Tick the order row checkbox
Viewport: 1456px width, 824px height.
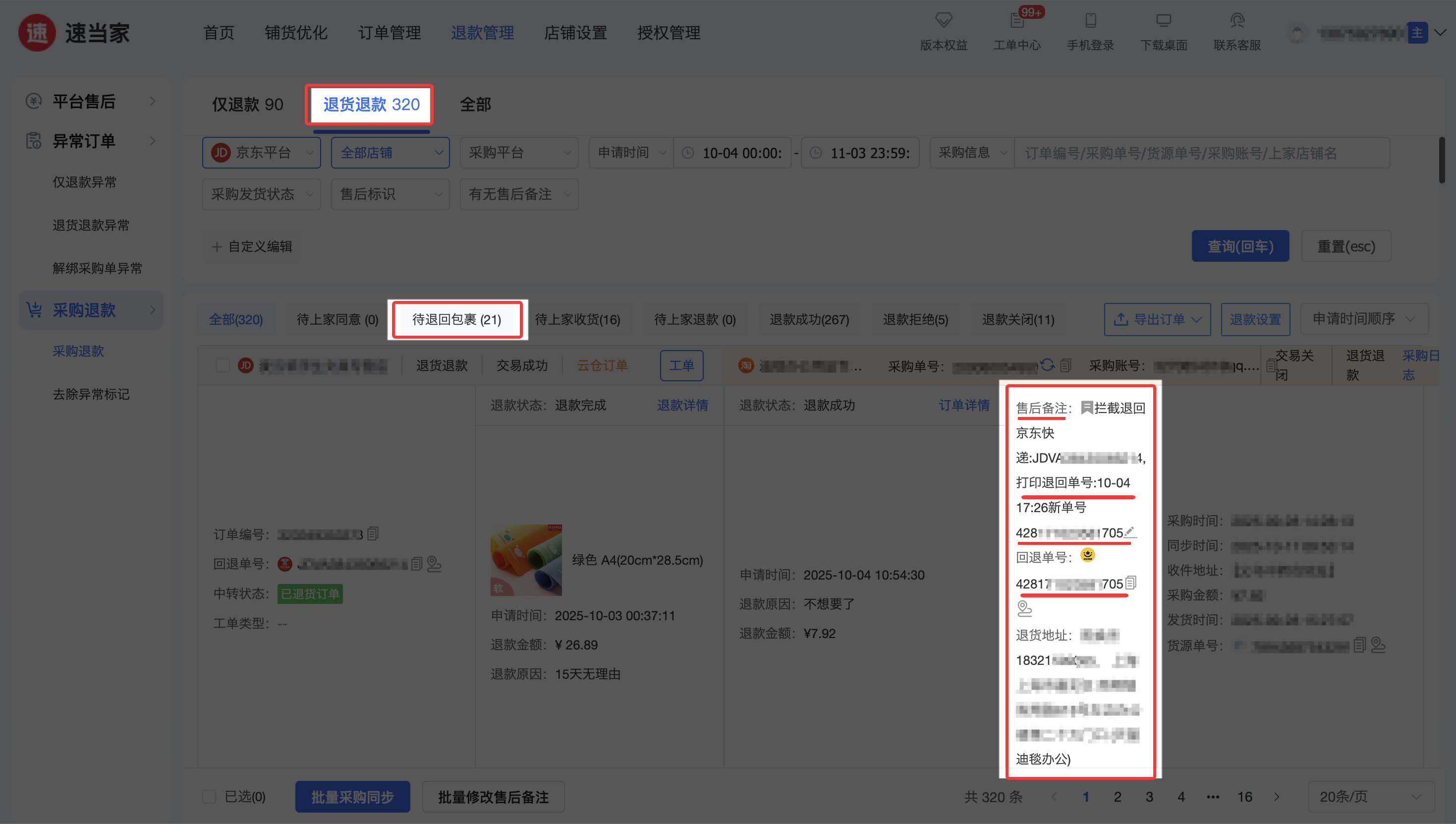(x=223, y=365)
